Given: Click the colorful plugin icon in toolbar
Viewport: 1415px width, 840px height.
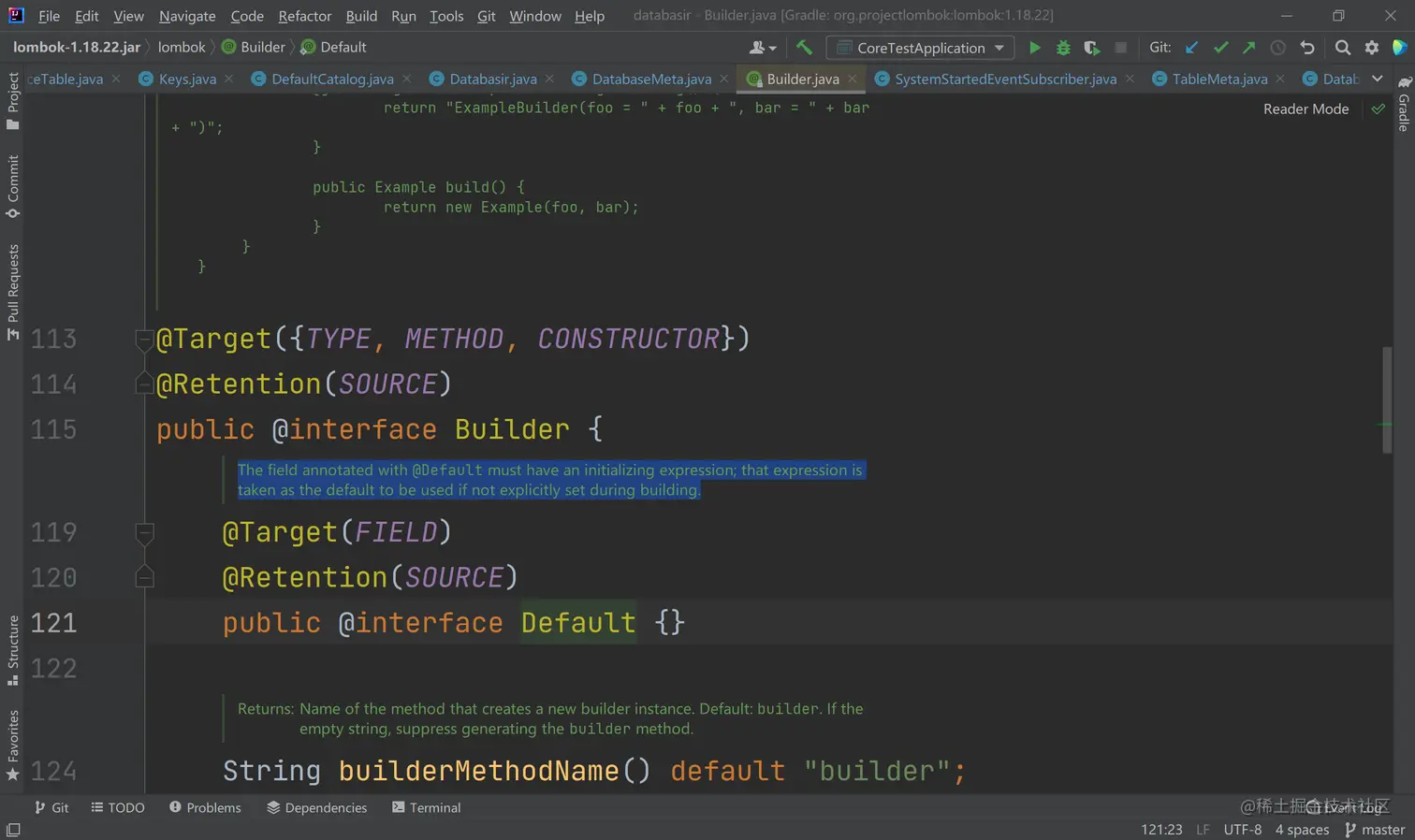Looking at the screenshot, I should pyautogui.click(x=1400, y=48).
